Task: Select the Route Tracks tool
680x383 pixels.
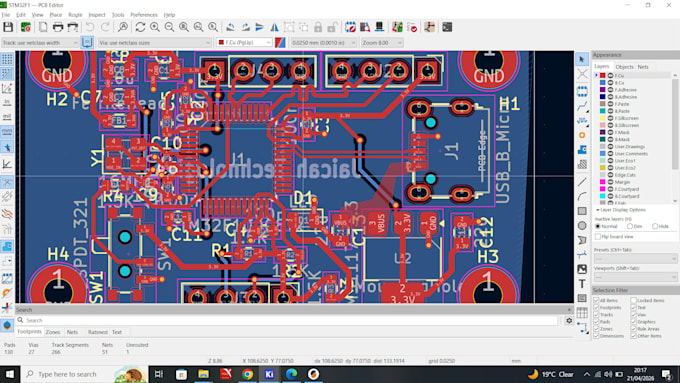Action: pyautogui.click(x=582, y=106)
